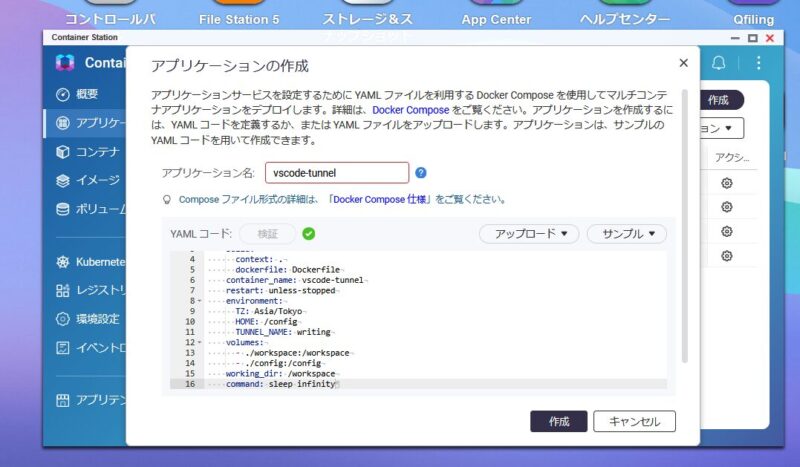Collapse the environment block at line 8

click(199, 301)
